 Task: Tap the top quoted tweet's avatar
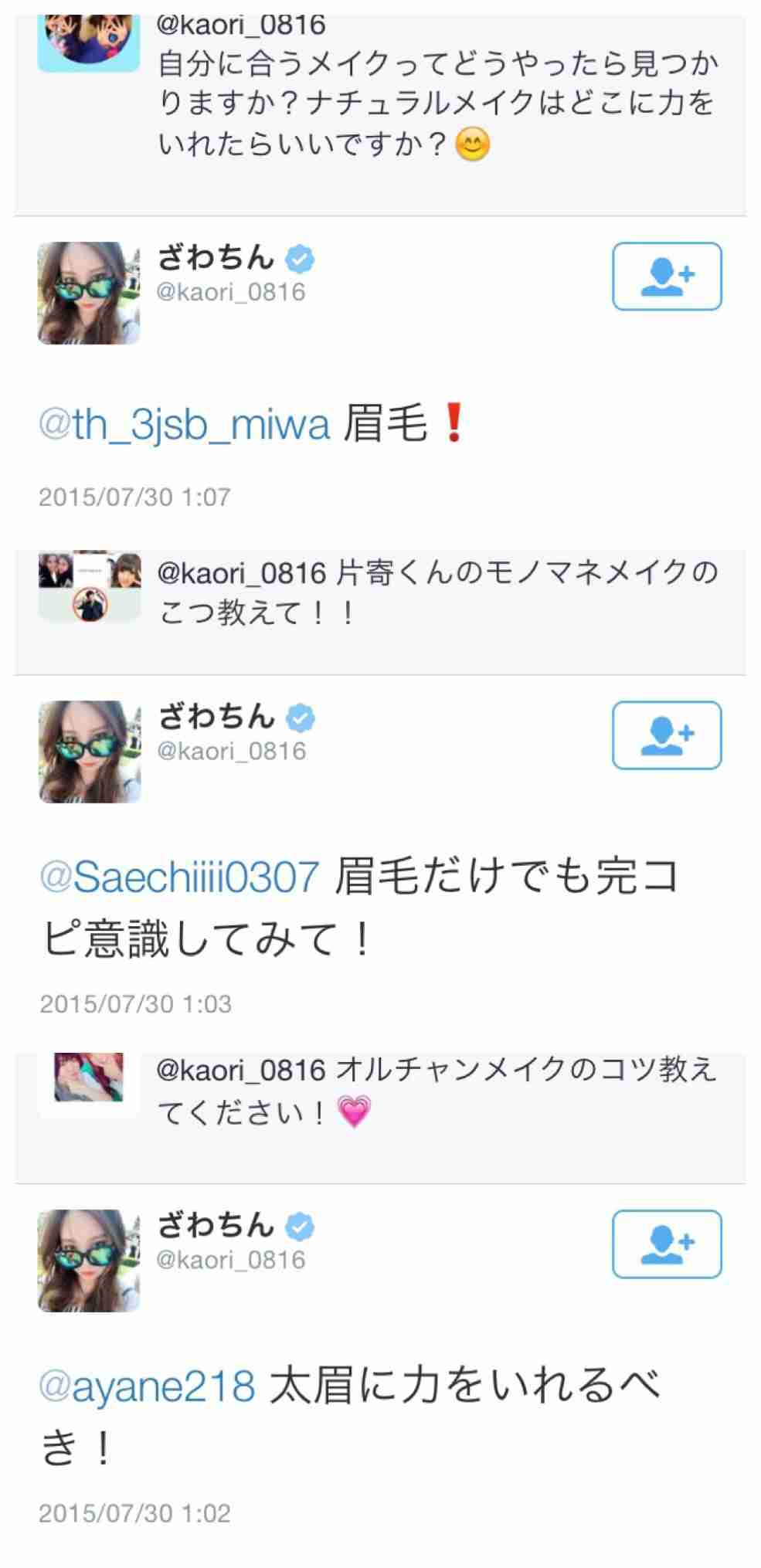point(89,43)
